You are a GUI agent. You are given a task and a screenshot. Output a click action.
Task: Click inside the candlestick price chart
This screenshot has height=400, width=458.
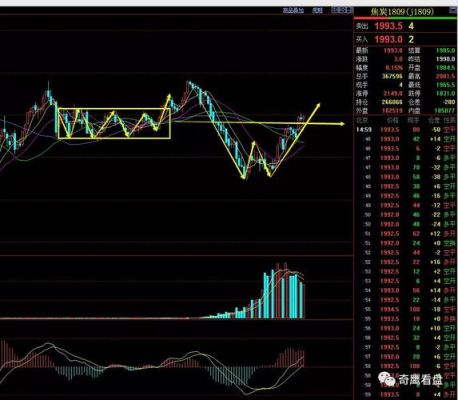(x=176, y=135)
